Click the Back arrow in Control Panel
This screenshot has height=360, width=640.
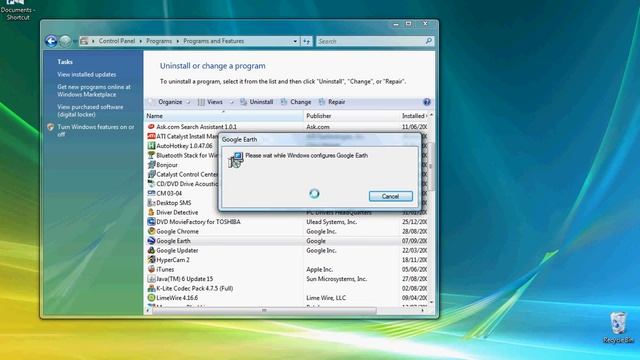pyautogui.click(x=51, y=41)
